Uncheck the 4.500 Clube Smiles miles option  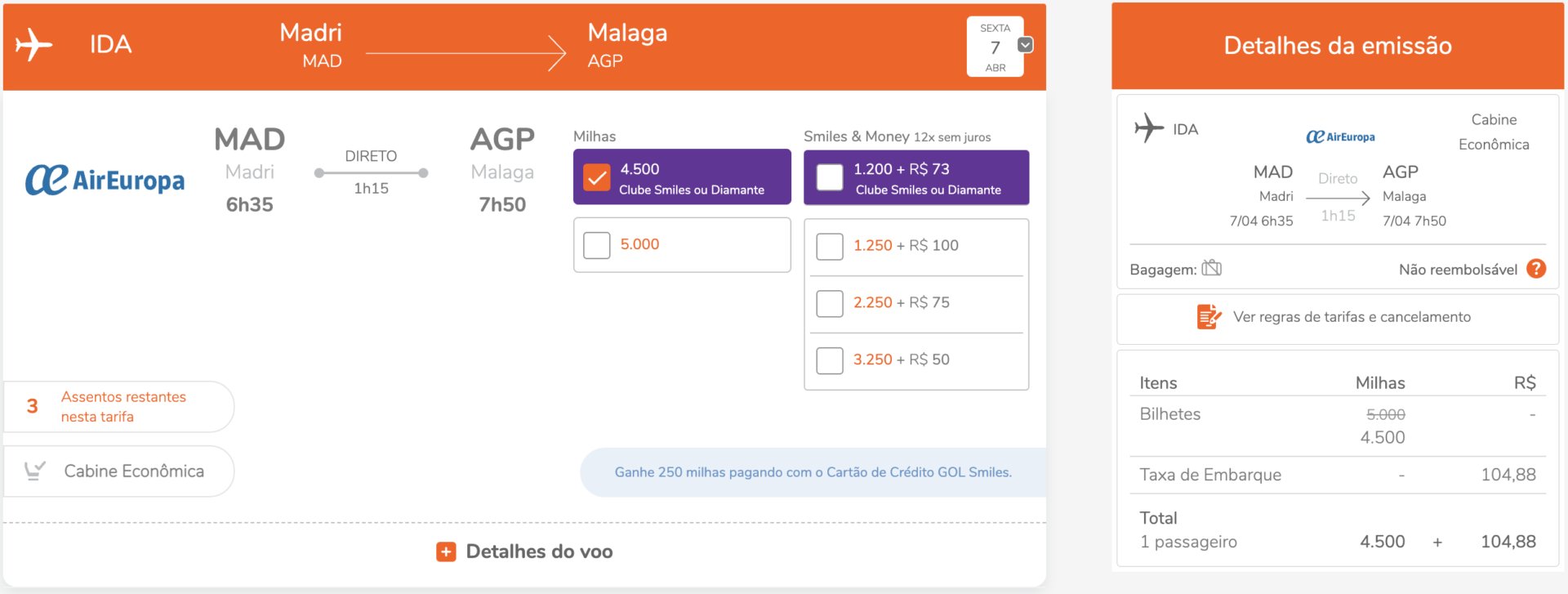click(597, 177)
